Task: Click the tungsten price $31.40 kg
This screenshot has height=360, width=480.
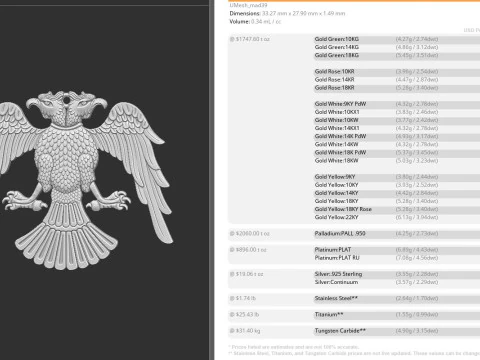Action: coord(245,331)
